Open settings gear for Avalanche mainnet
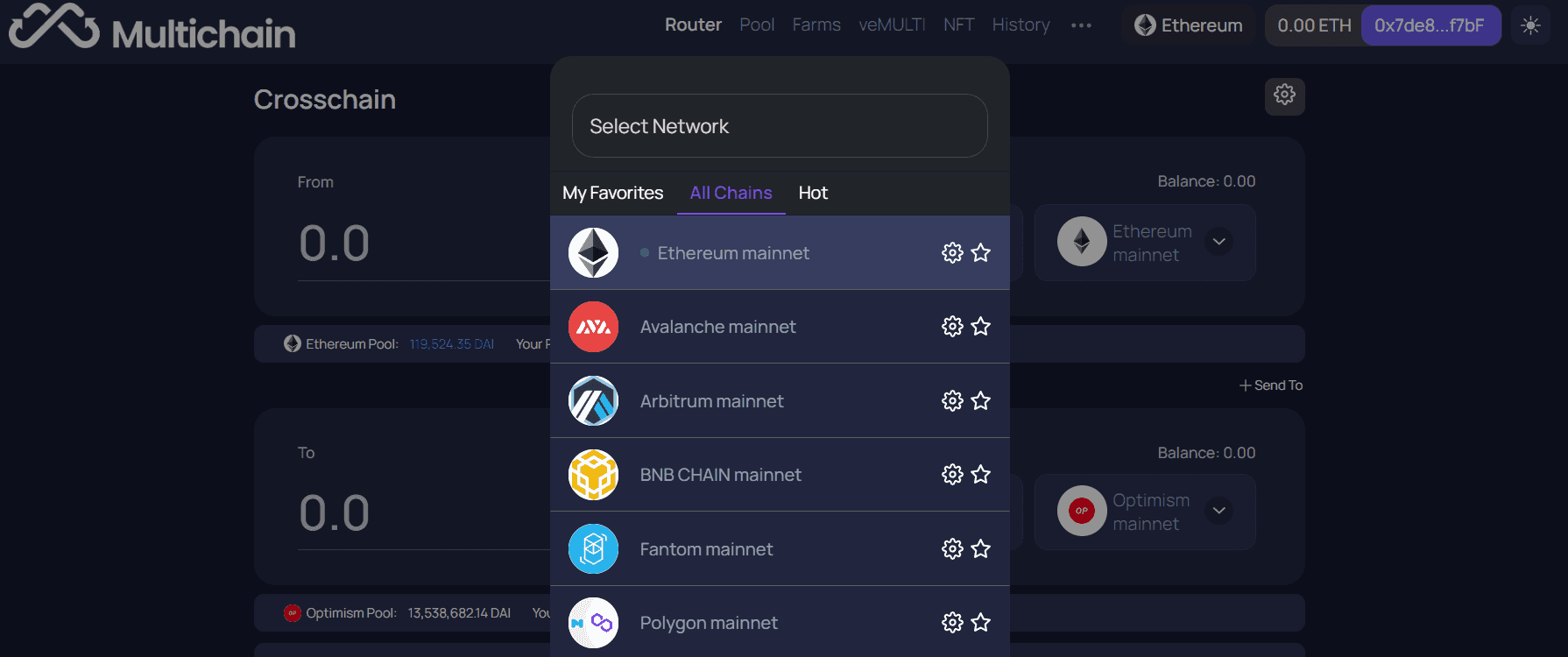Viewport: 1568px width, 657px height. click(952, 327)
